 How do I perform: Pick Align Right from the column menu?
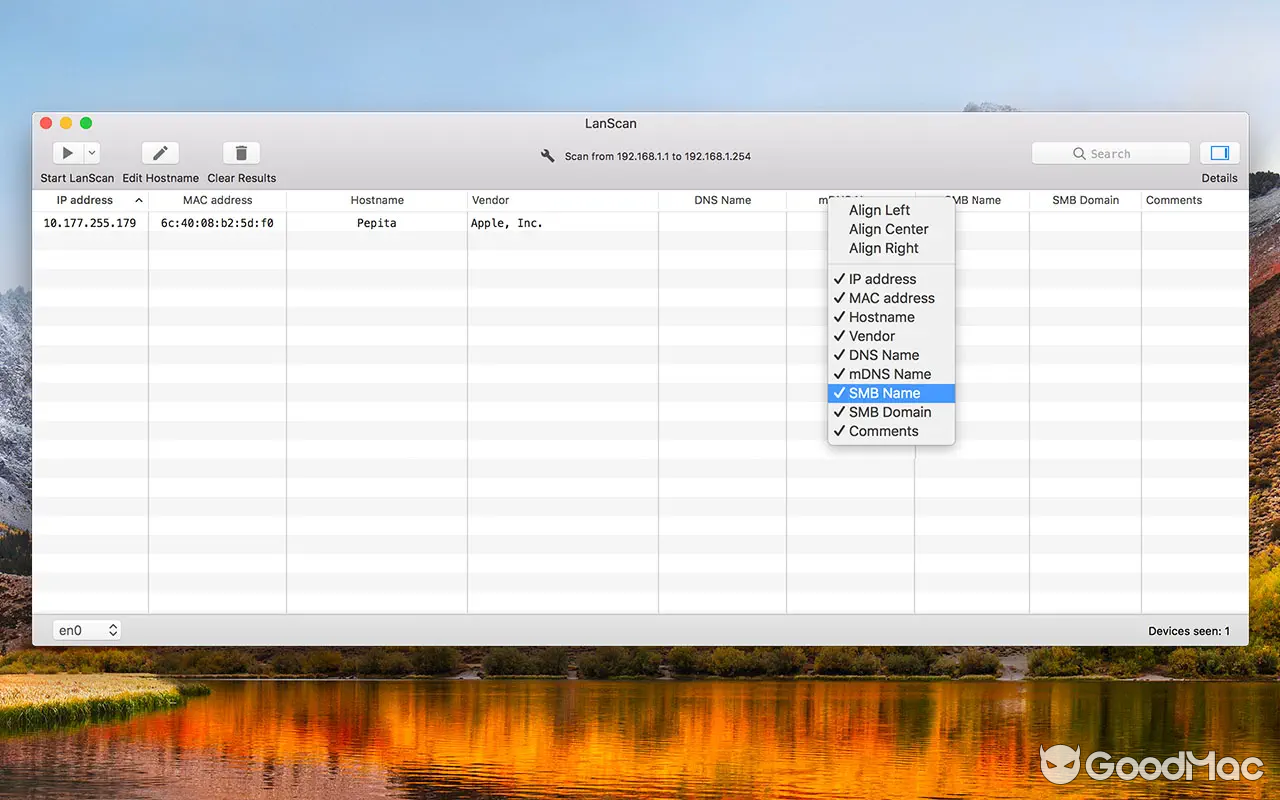883,248
